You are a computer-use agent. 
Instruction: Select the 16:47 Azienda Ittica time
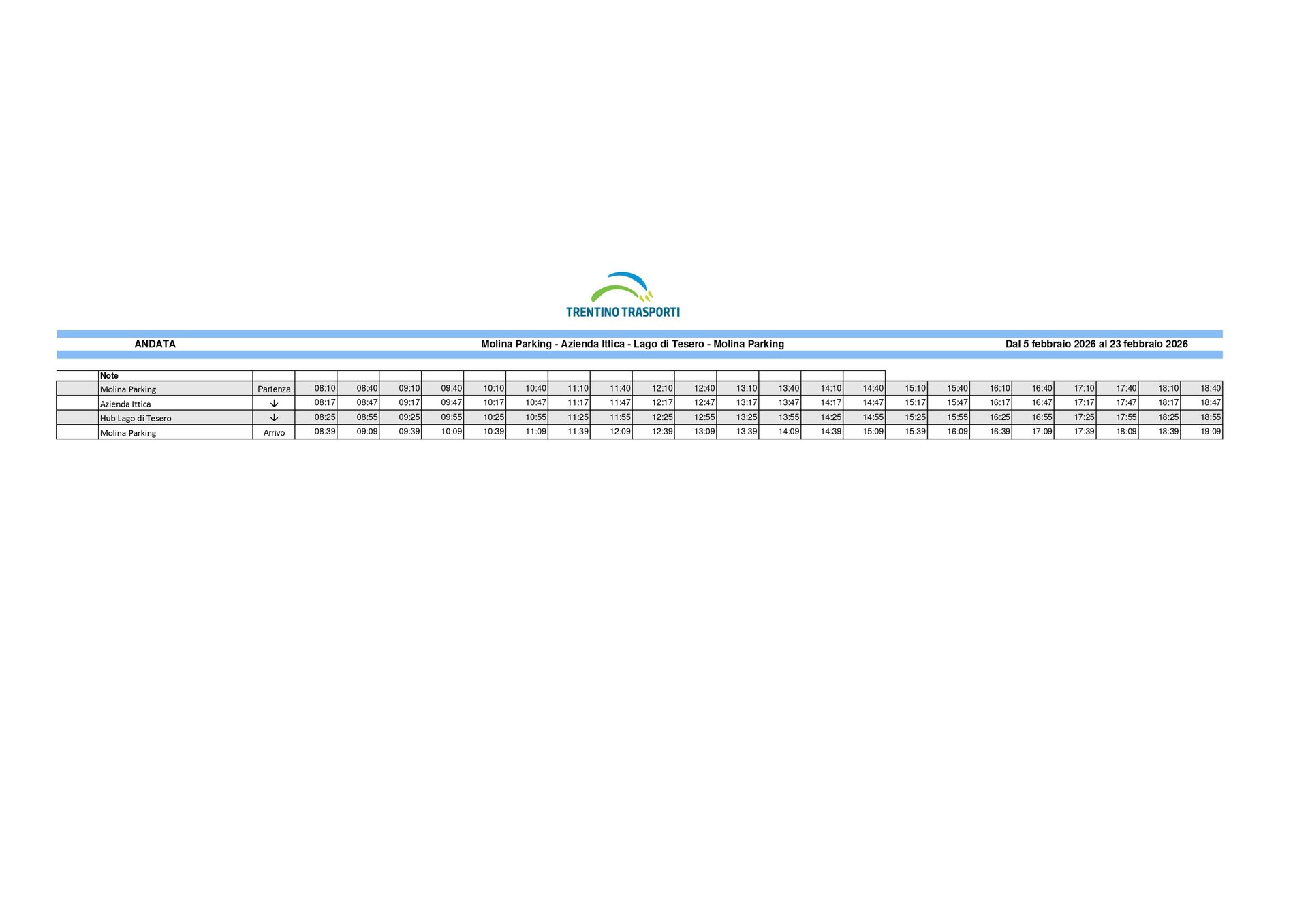[1041, 402]
